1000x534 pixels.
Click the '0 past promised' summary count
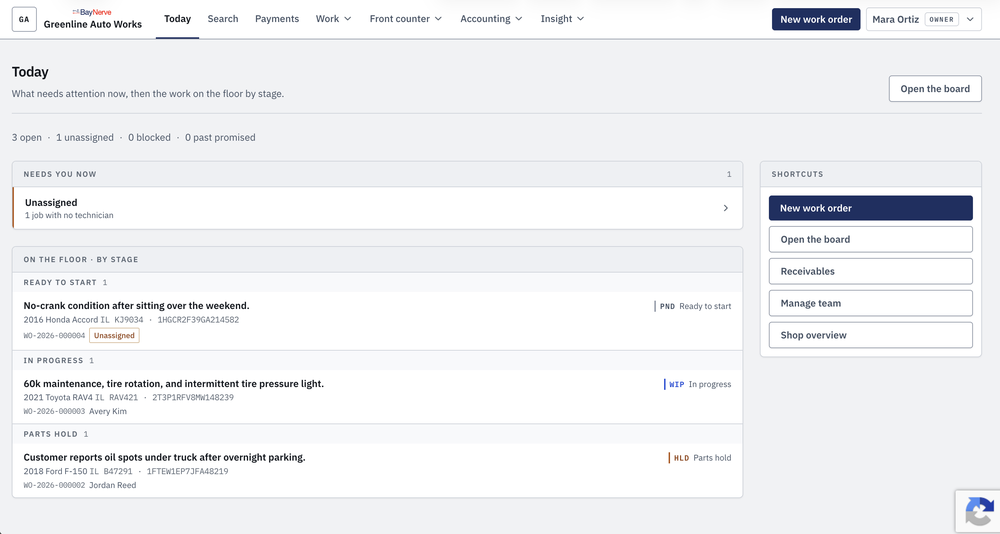(x=220, y=137)
